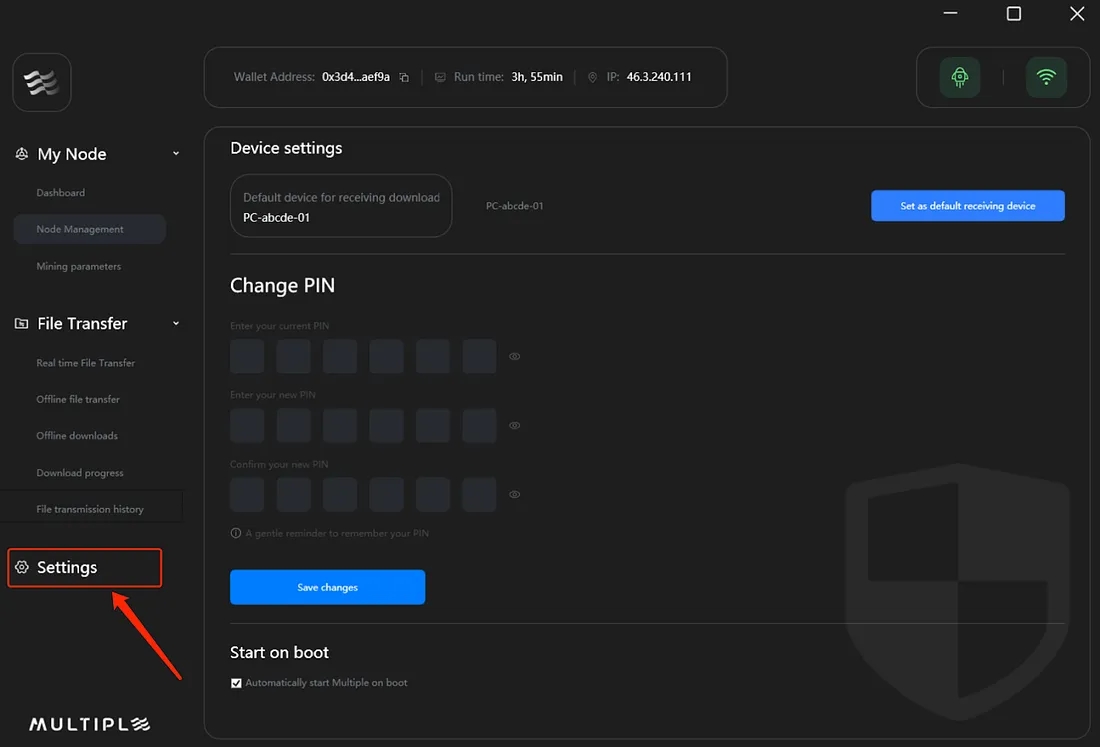Open Default device for receiving download selector

pos(341,207)
